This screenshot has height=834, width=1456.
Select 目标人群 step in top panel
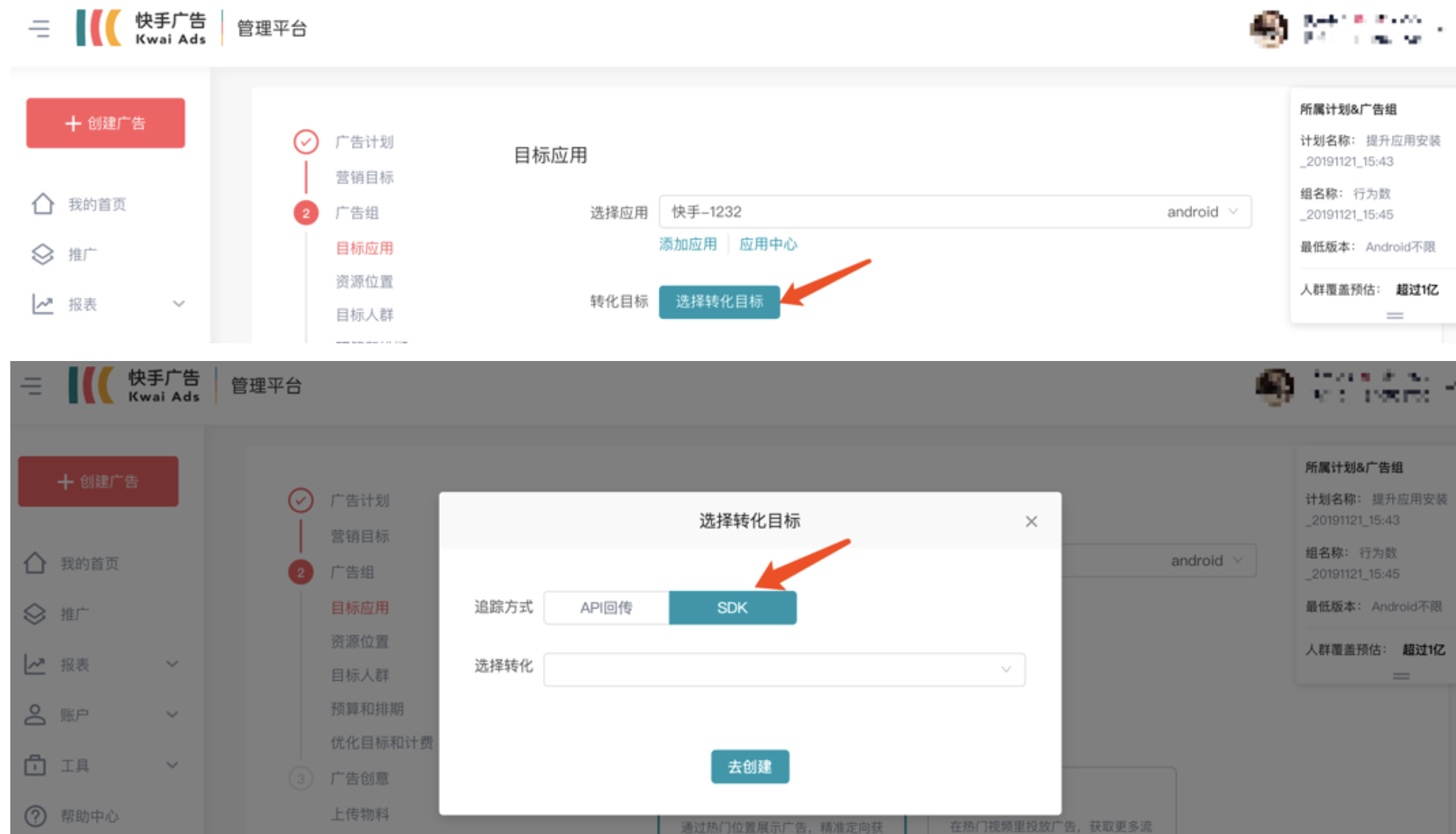(x=365, y=315)
